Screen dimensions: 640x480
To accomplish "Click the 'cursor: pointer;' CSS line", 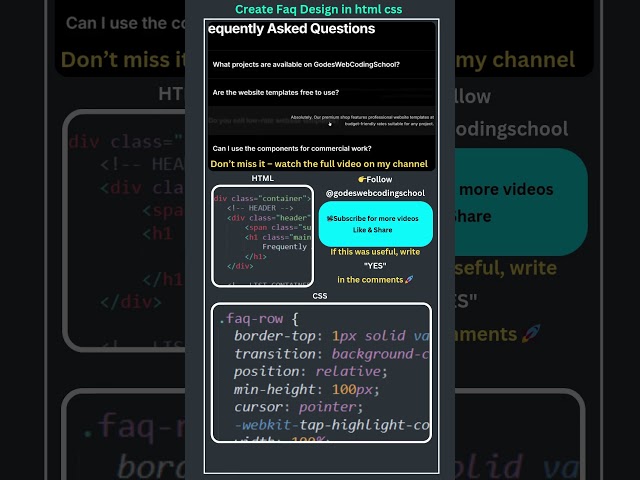I will tap(298, 407).
